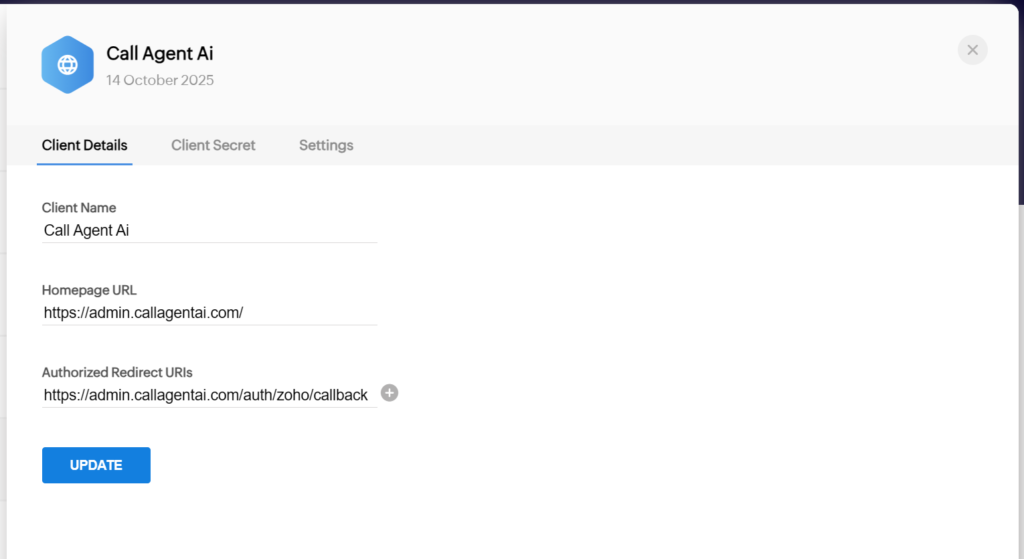The width and height of the screenshot is (1024, 559).
Task: Click the Homepage URL label
Action: point(89,290)
